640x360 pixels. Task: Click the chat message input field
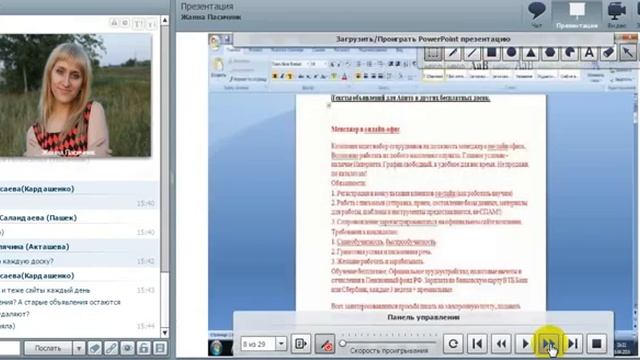pos(10,348)
